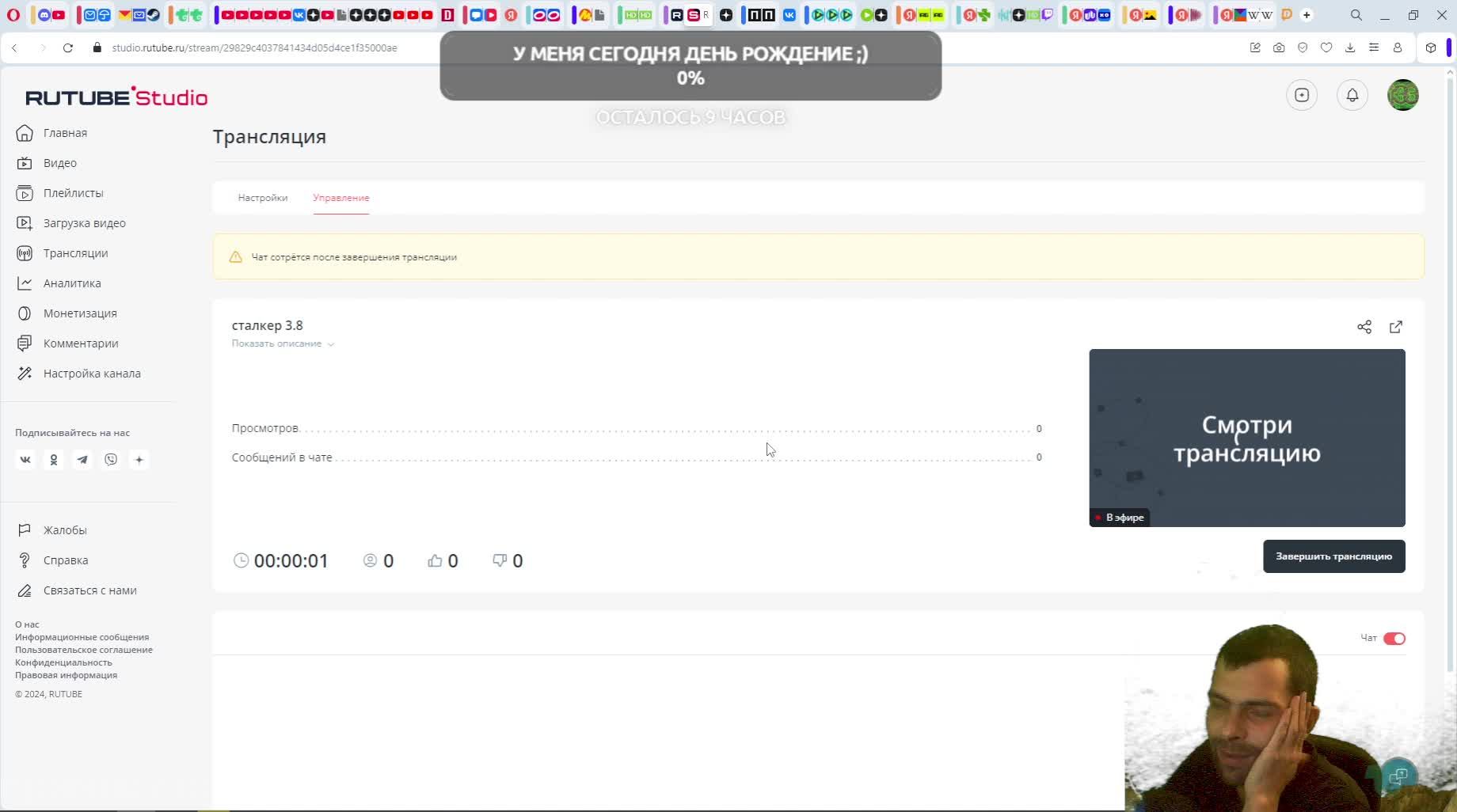This screenshot has height=812, width=1457.
Task: Open the stream in new window icon
Action: point(1396,327)
